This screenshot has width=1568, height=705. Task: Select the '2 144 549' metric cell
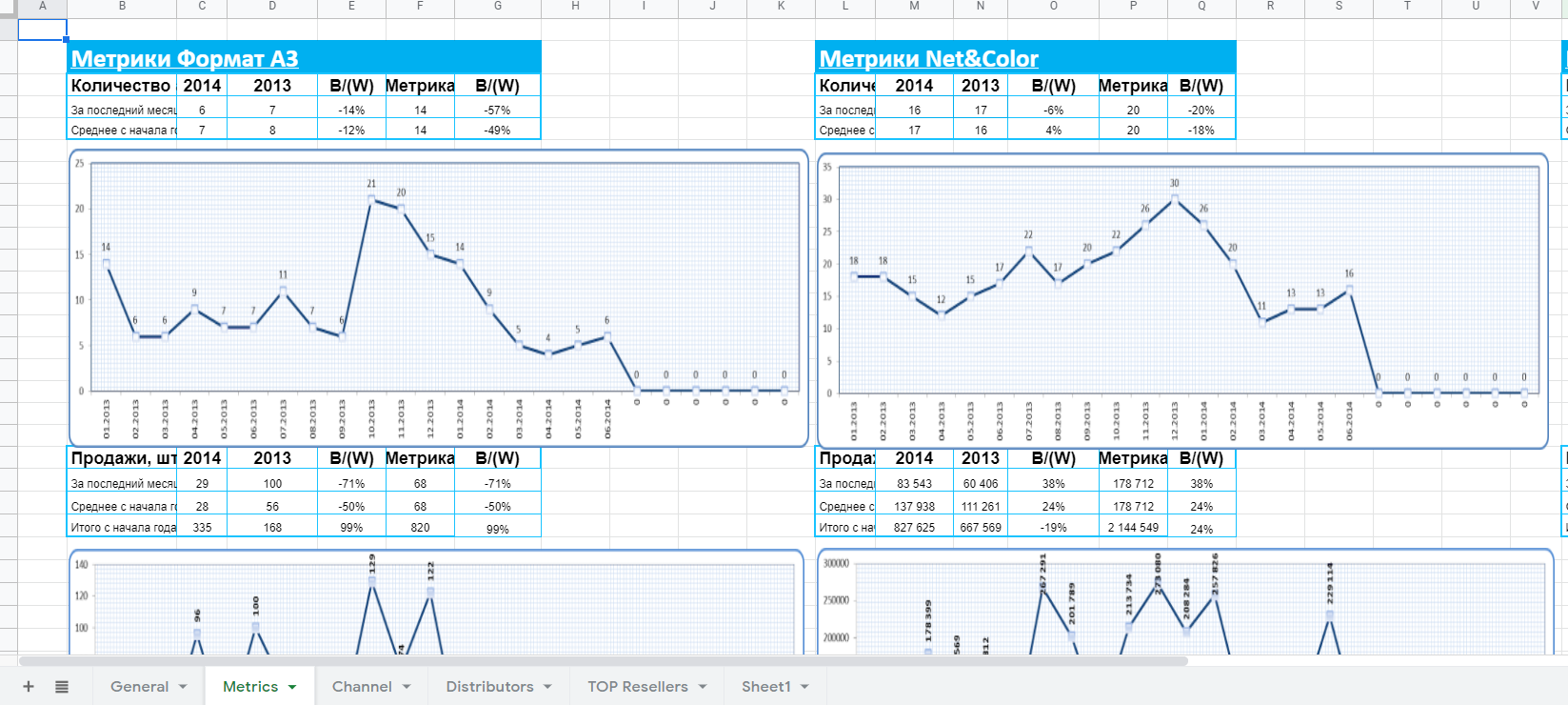point(1133,527)
